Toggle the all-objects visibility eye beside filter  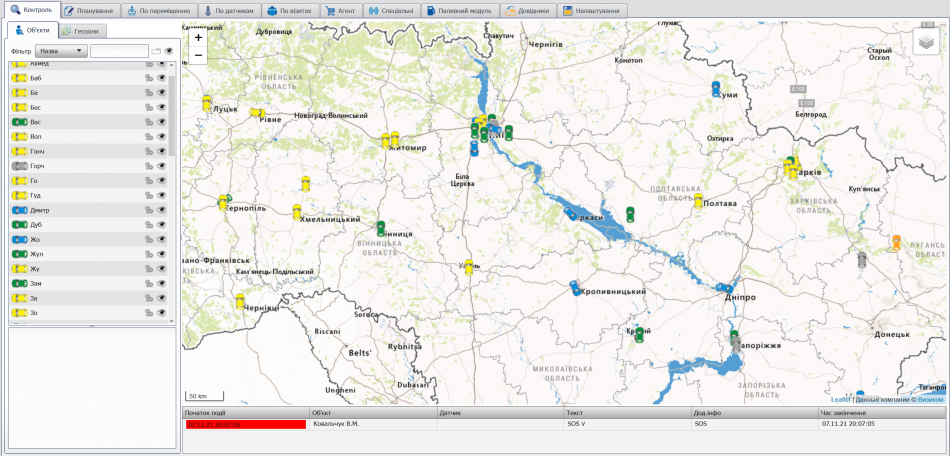[x=169, y=50]
